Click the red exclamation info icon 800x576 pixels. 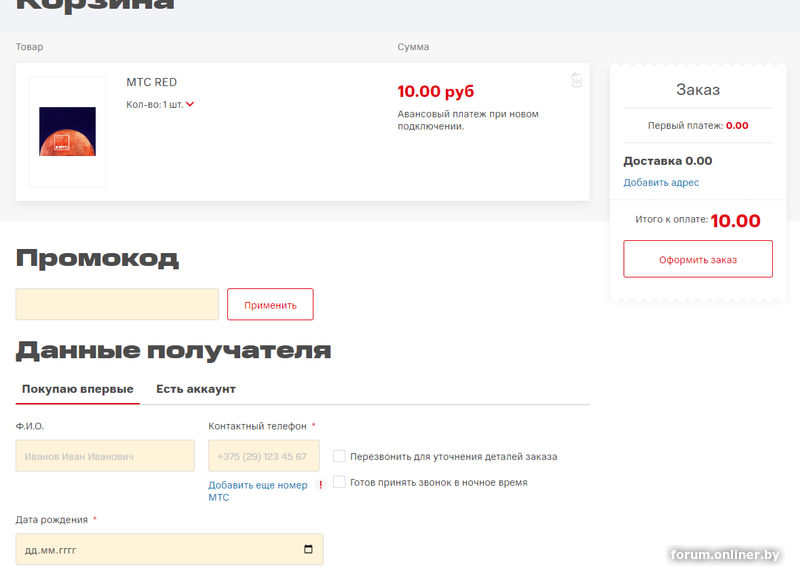tap(320, 485)
